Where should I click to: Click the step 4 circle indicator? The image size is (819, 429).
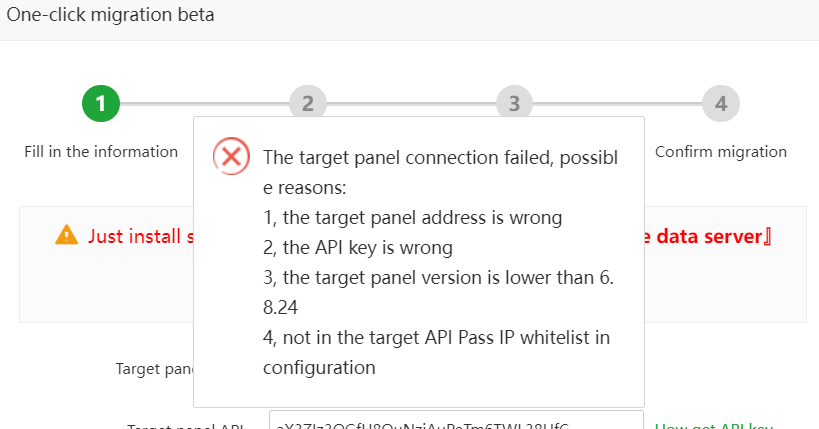coord(720,102)
